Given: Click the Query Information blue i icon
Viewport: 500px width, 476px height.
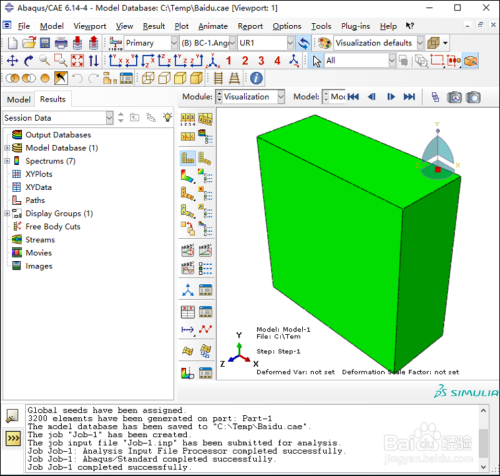Looking at the screenshot, I should [x=256, y=78].
